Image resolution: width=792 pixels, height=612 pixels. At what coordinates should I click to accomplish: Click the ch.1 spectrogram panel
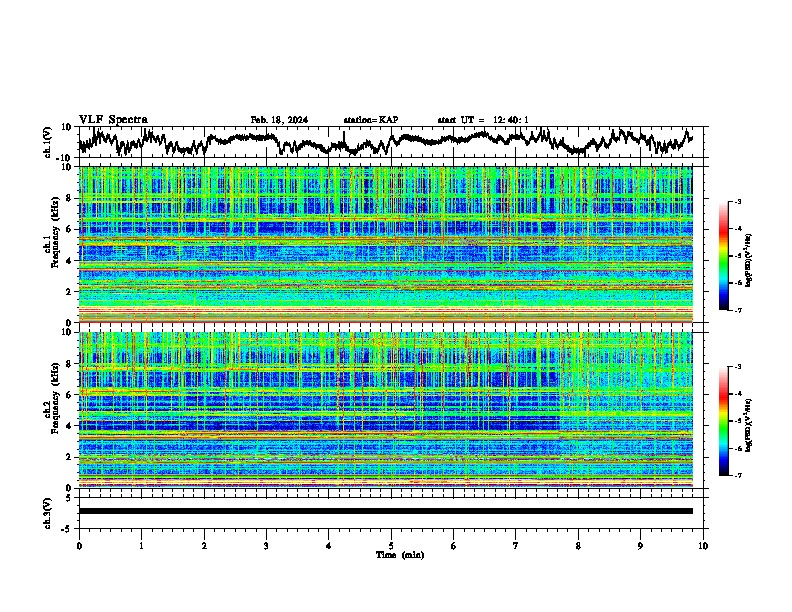point(386,244)
